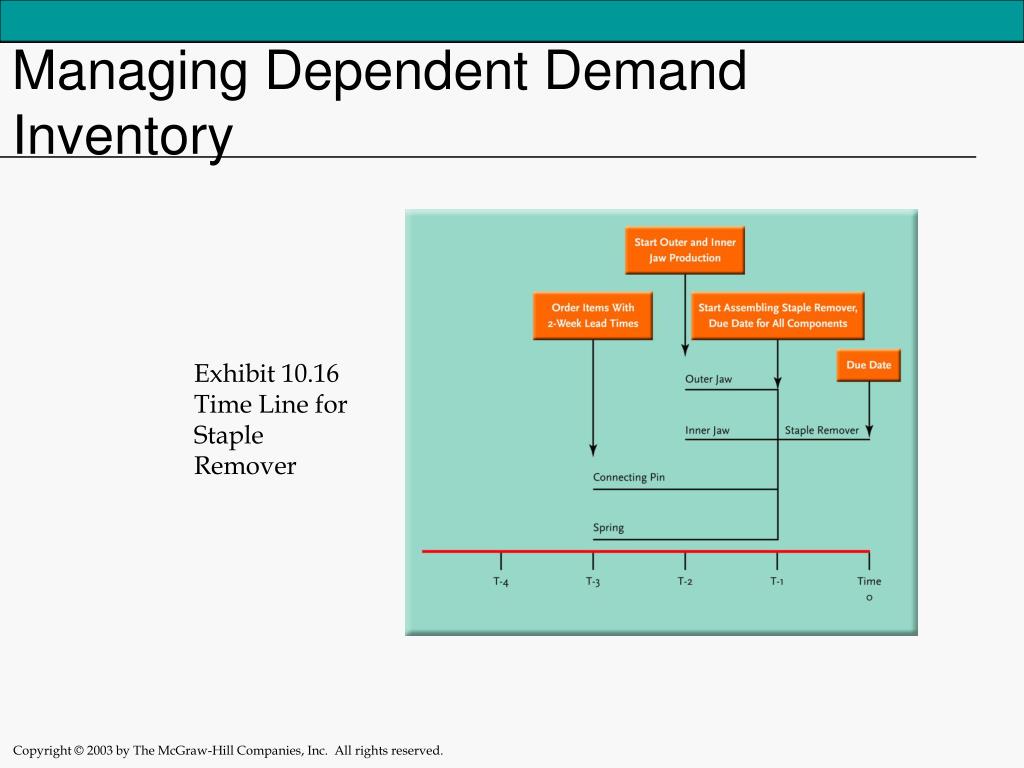
Task: Select the 'Staple Remover' label
Action: (x=822, y=430)
